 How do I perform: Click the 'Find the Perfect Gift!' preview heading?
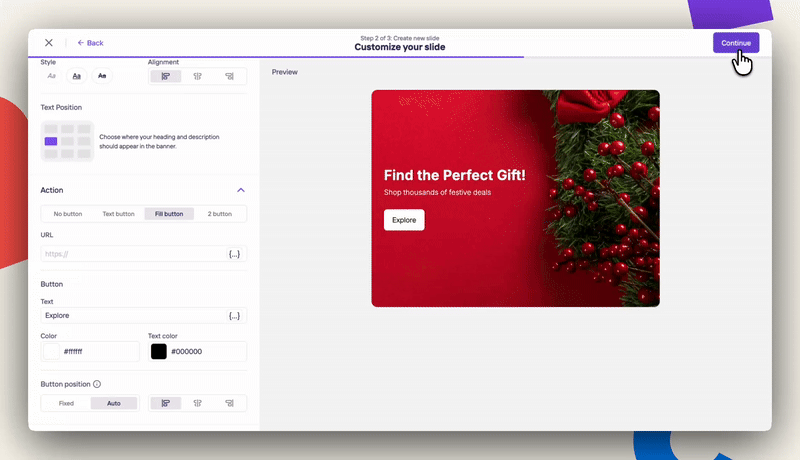(x=455, y=175)
